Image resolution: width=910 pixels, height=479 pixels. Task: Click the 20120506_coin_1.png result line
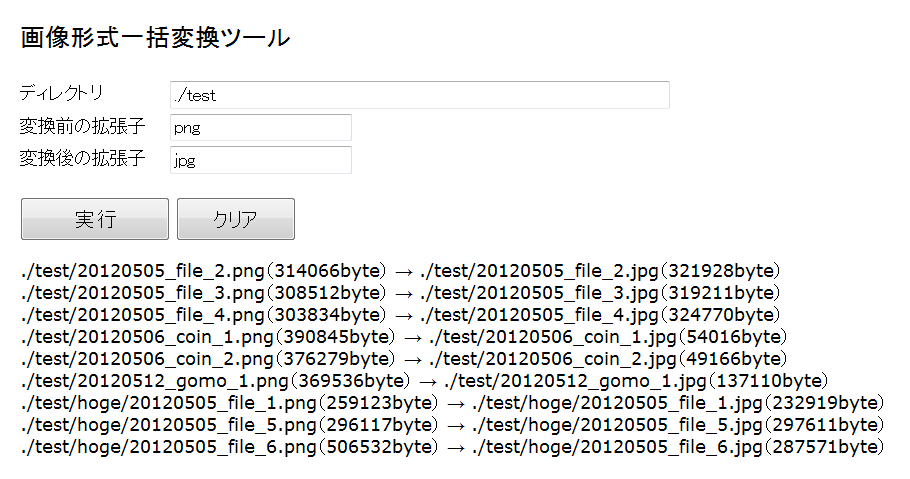(x=404, y=337)
